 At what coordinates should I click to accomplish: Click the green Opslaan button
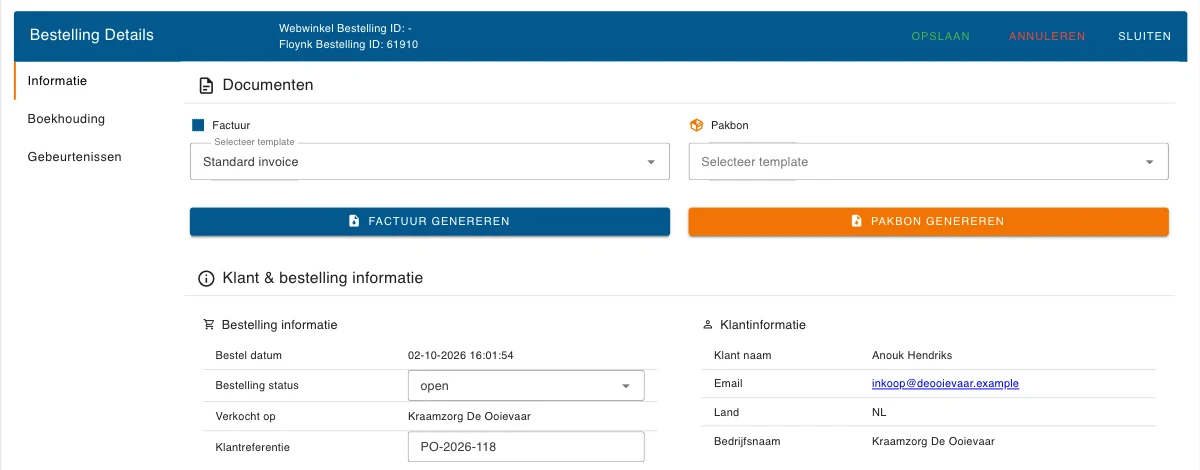941,36
